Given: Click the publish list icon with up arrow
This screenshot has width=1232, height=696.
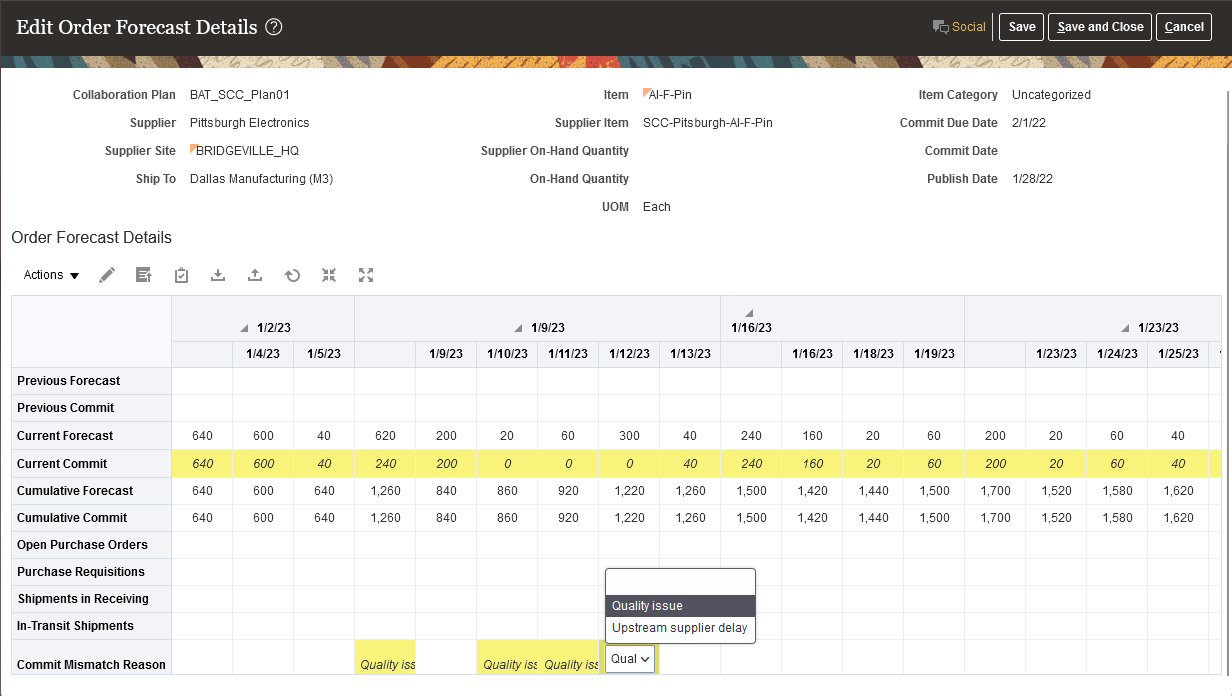Looking at the screenshot, I should [144, 275].
